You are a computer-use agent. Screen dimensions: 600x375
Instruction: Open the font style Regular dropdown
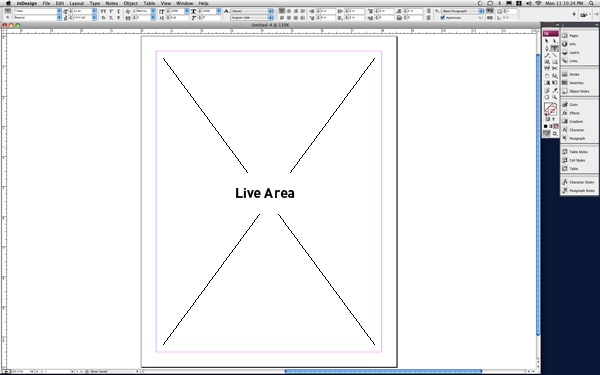pos(59,18)
